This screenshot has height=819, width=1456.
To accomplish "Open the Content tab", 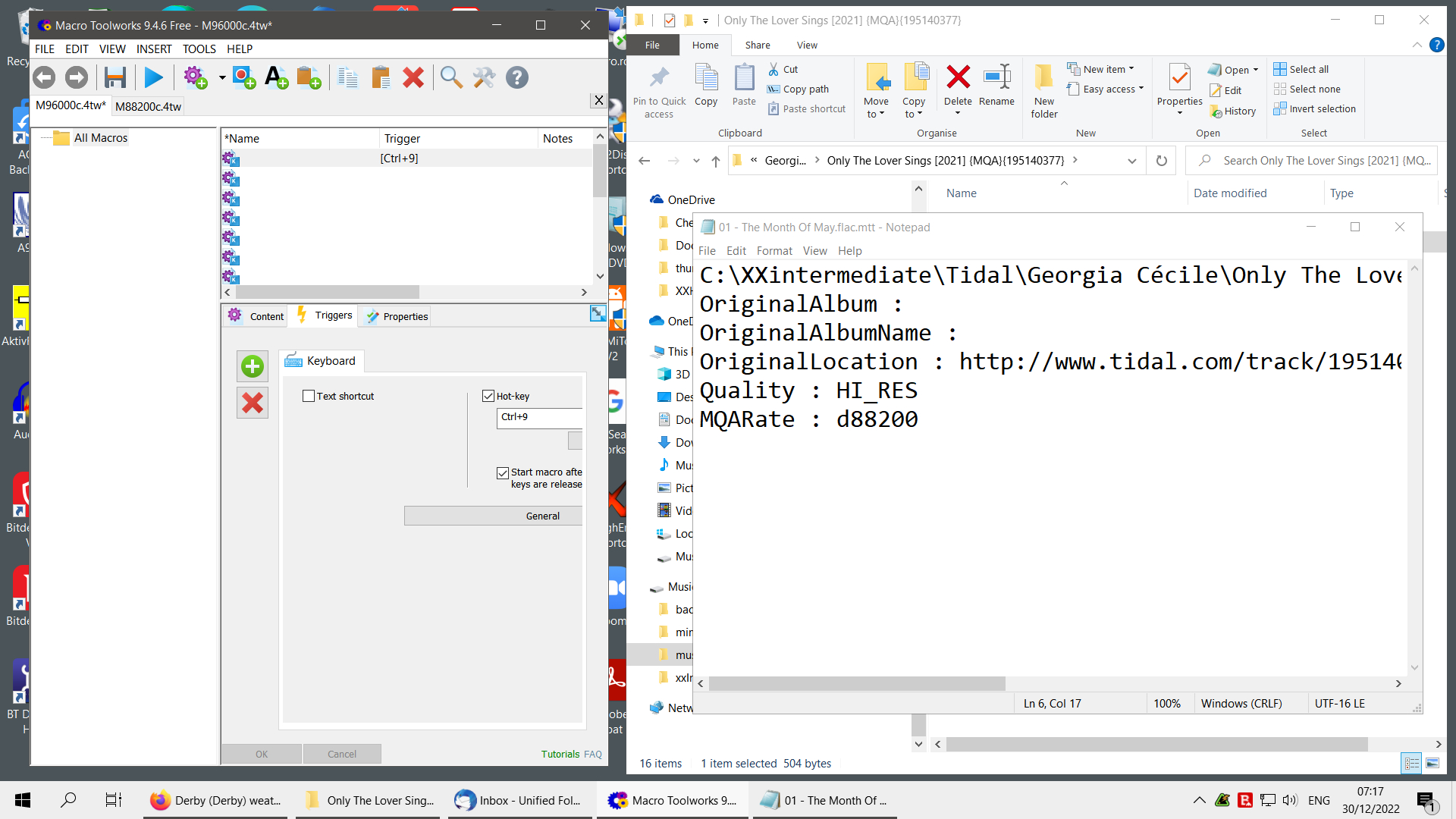I will click(256, 316).
